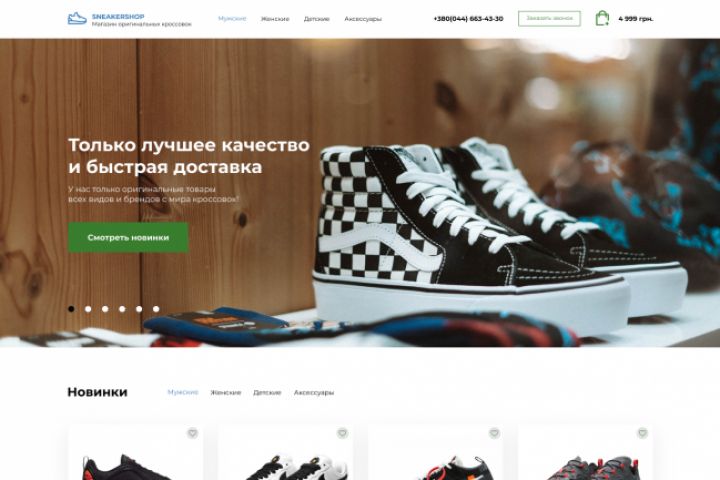The image size is (720, 480).
Task: Open Женские in top navigation
Action: 275,19
